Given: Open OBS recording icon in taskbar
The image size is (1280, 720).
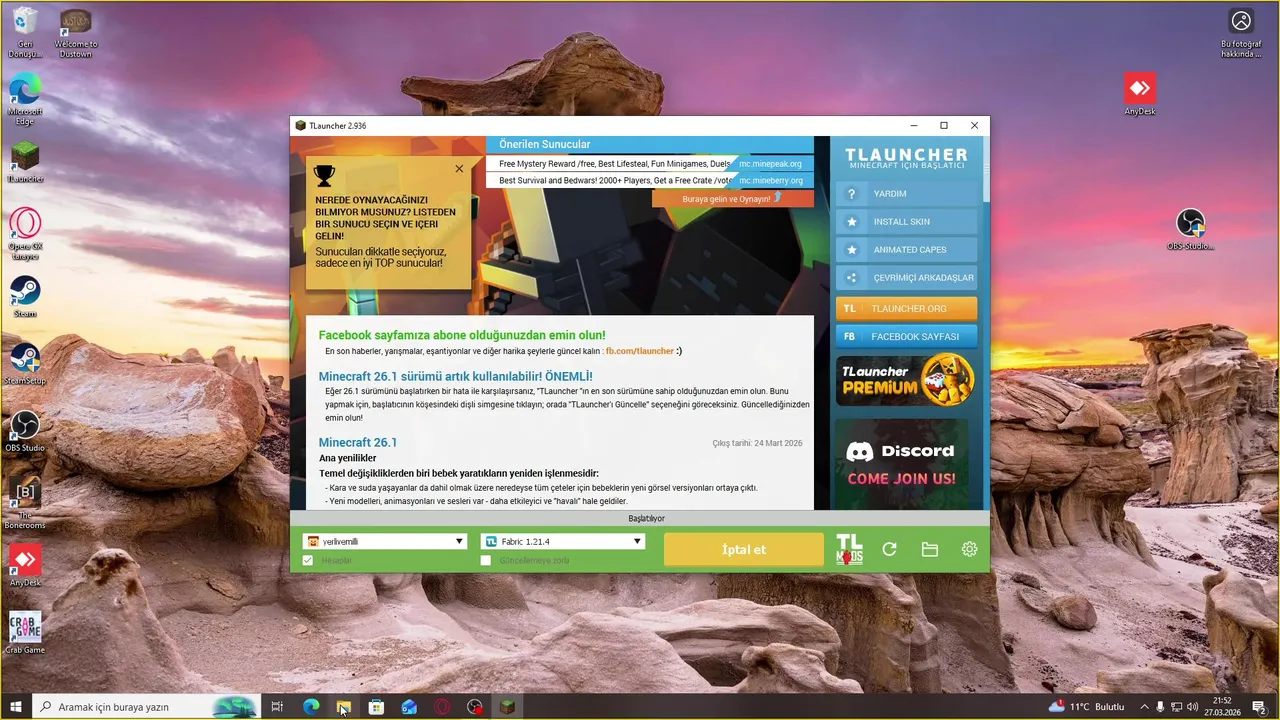Looking at the screenshot, I should [475, 707].
